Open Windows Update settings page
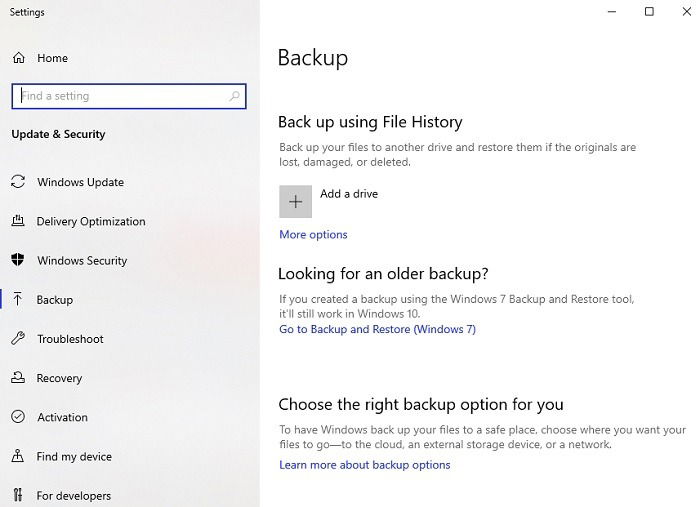Viewport: 700px width, 507px height. point(80,182)
